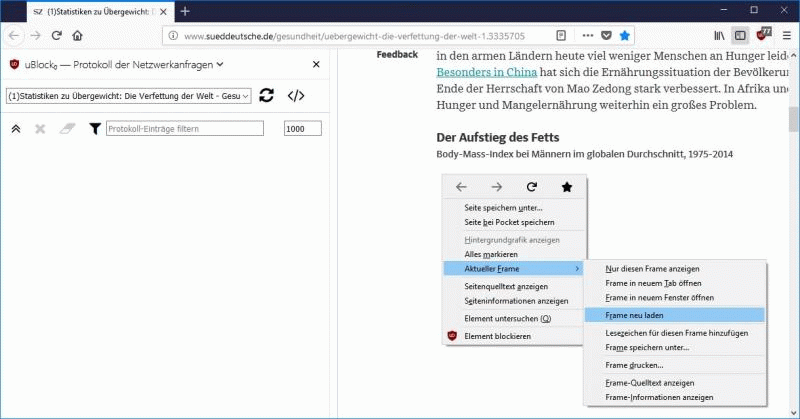Screen dimensions: 800x419
Task: Toggle the sidebar visibility button in toolbar
Action: point(741,35)
